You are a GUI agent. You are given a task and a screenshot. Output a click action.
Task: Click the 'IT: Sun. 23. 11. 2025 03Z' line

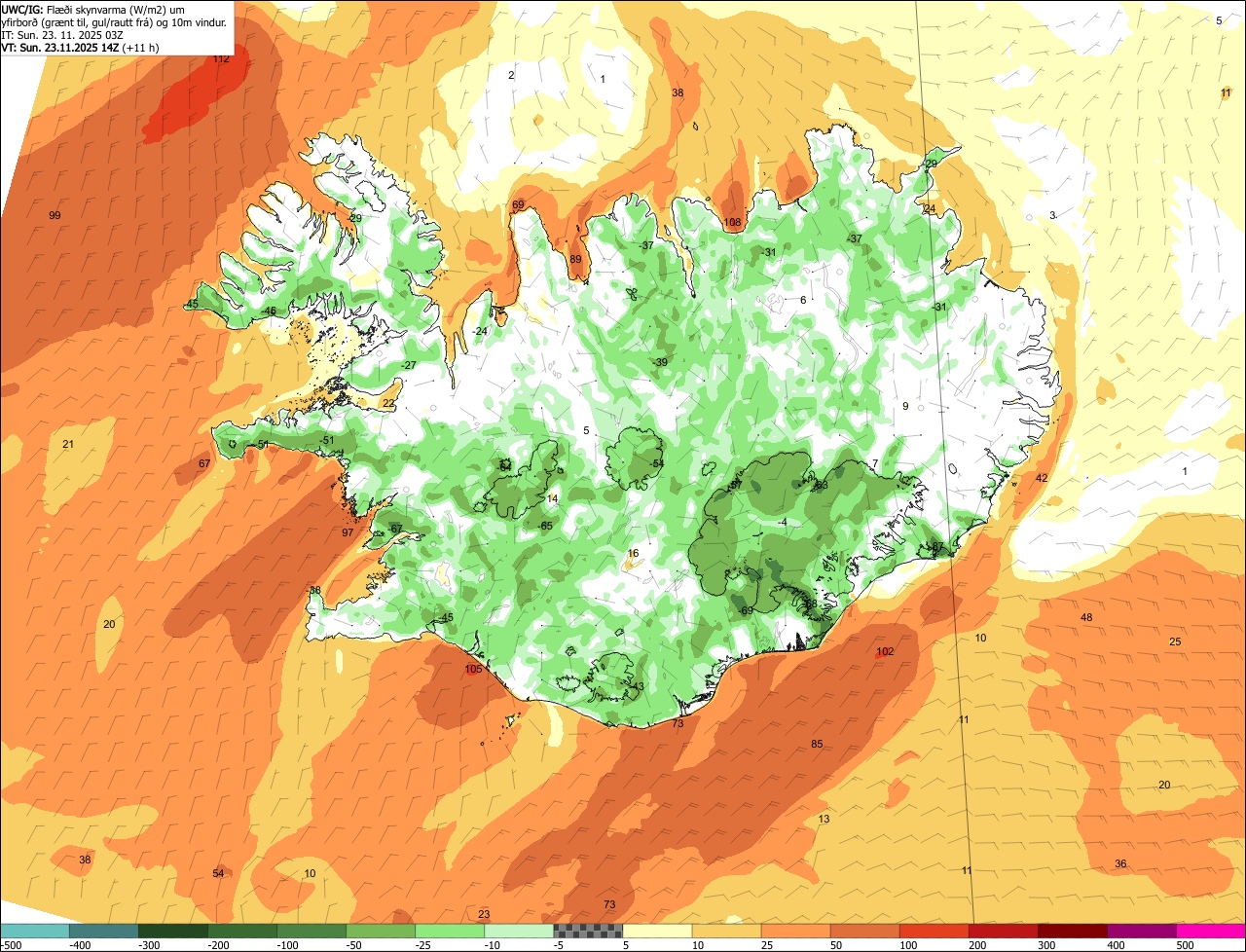(x=62, y=34)
